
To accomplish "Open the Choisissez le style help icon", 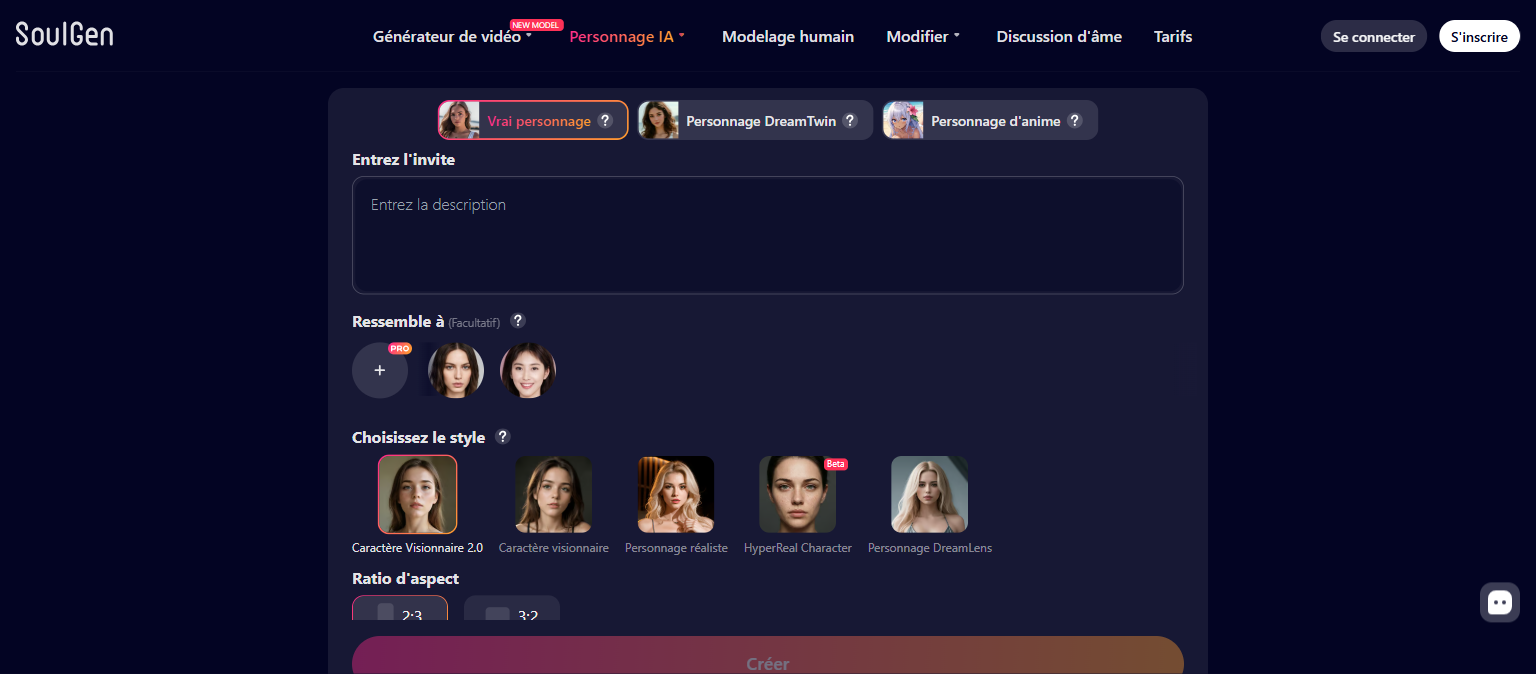I will coord(503,436).
